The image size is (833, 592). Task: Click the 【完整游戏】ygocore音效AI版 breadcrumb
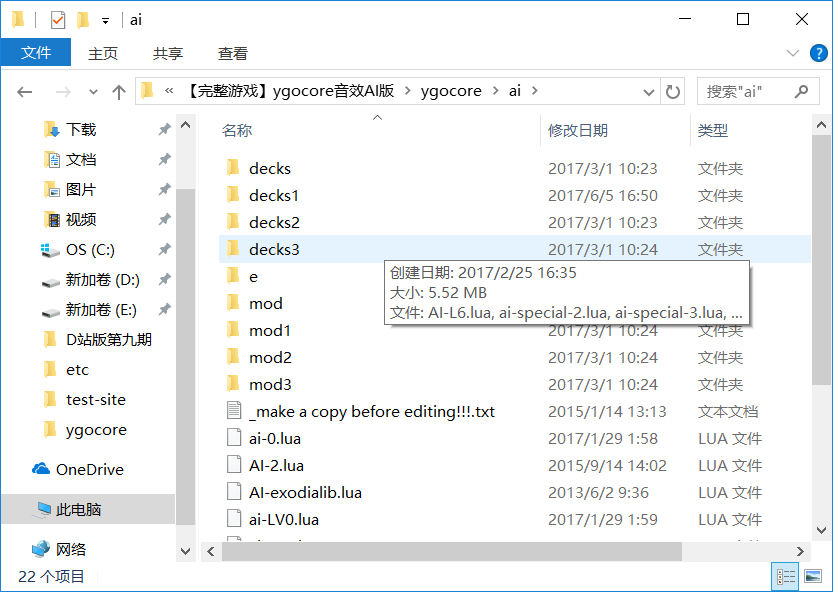[x=290, y=91]
